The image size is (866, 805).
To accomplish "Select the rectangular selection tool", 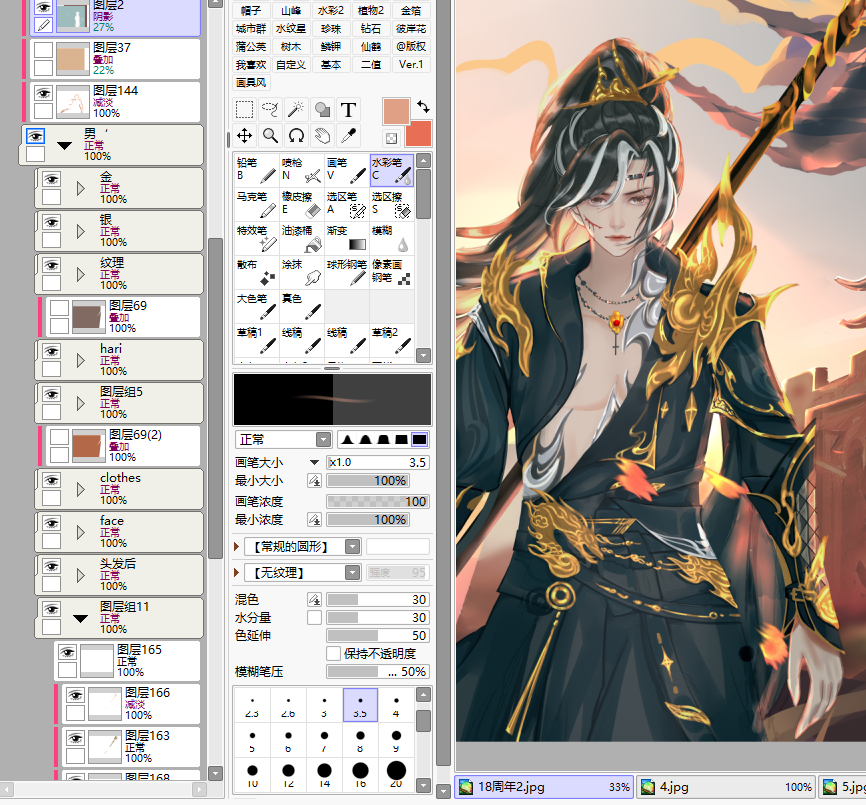I will 245,110.
